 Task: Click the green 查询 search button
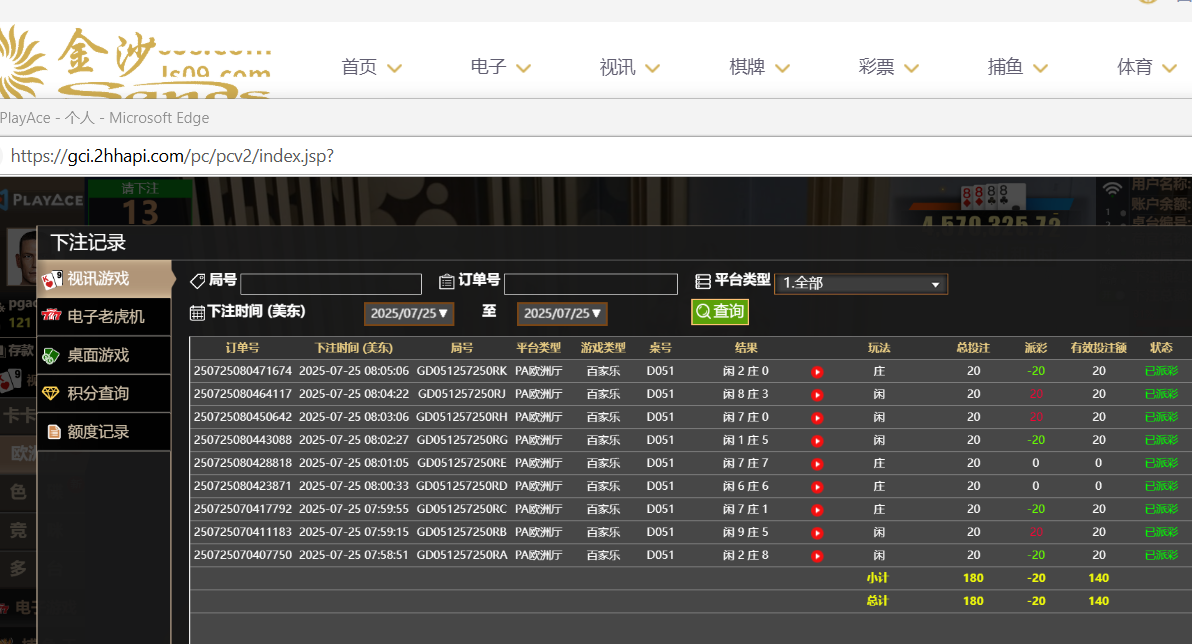[720, 312]
